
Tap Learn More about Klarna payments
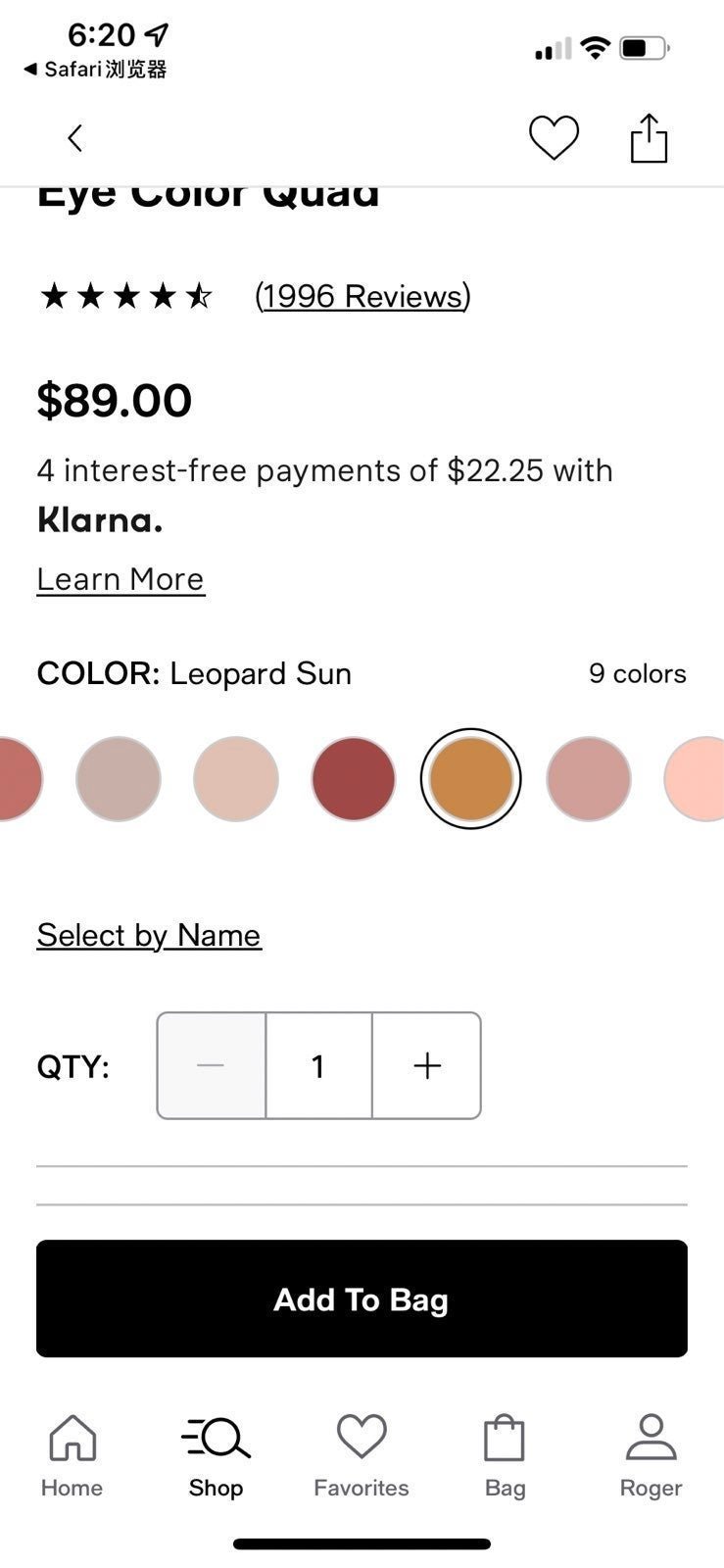121,579
